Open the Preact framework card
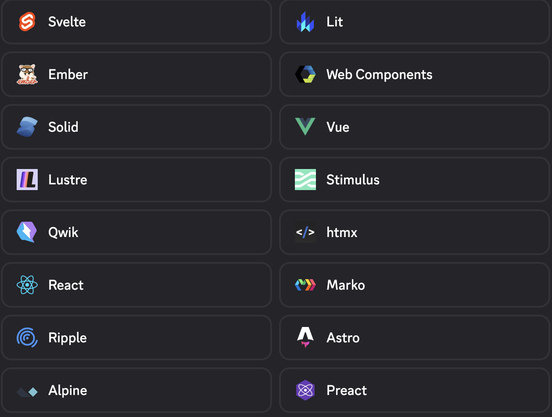The width and height of the screenshot is (552, 417). coord(414,390)
